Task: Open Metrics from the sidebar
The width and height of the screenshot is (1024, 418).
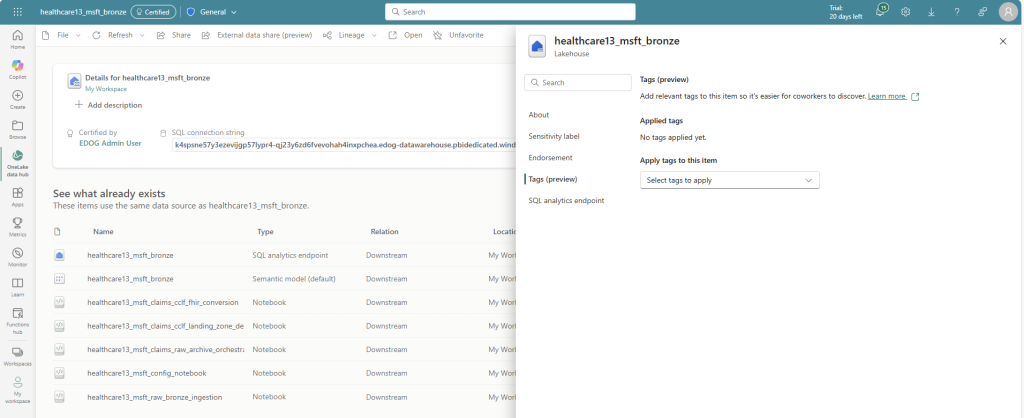Action: 18,227
